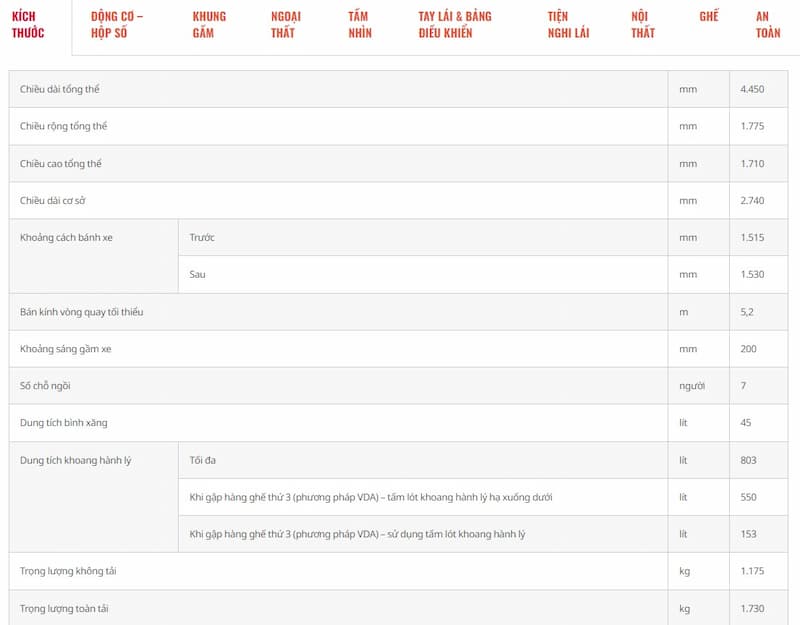Switch to the AN TOÀN tab
Screen dimensions: 800x625
click(768, 24)
